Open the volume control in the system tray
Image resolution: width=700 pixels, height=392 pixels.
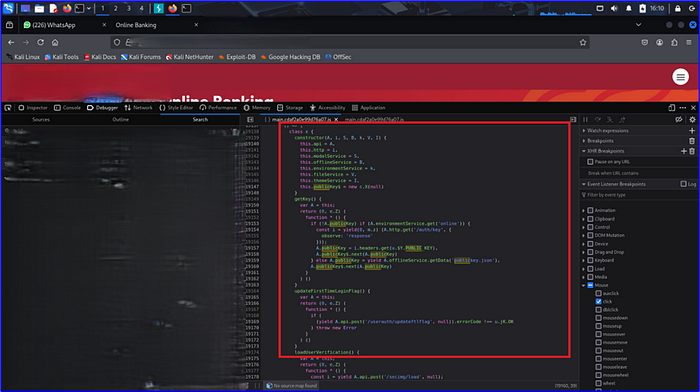coord(614,8)
